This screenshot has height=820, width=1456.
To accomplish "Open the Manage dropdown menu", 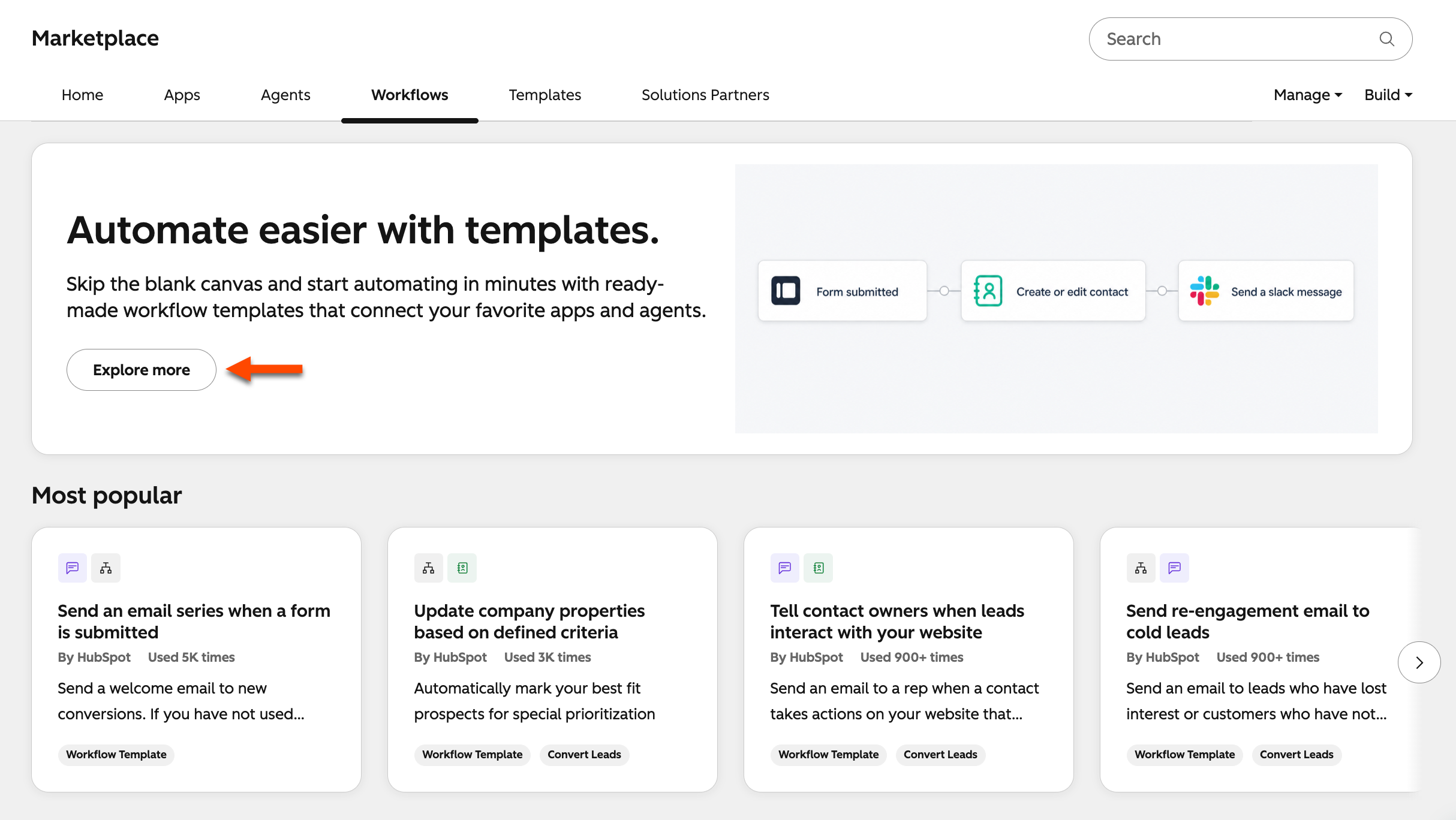I will (1308, 95).
